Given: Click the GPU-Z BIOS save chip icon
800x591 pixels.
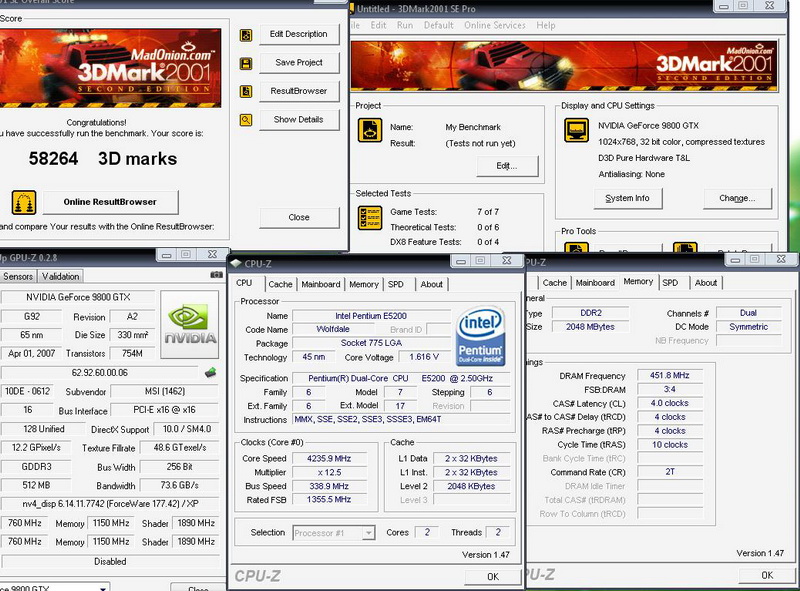Looking at the screenshot, I should point(210,372).
